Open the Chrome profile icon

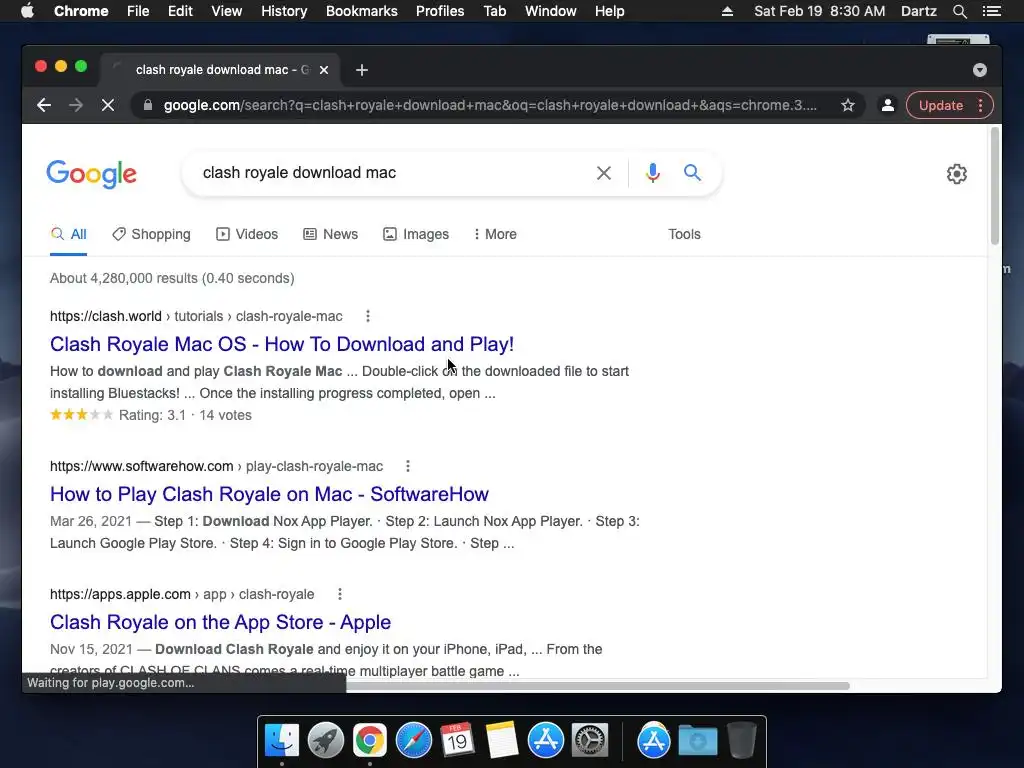(x=888, y=105)
